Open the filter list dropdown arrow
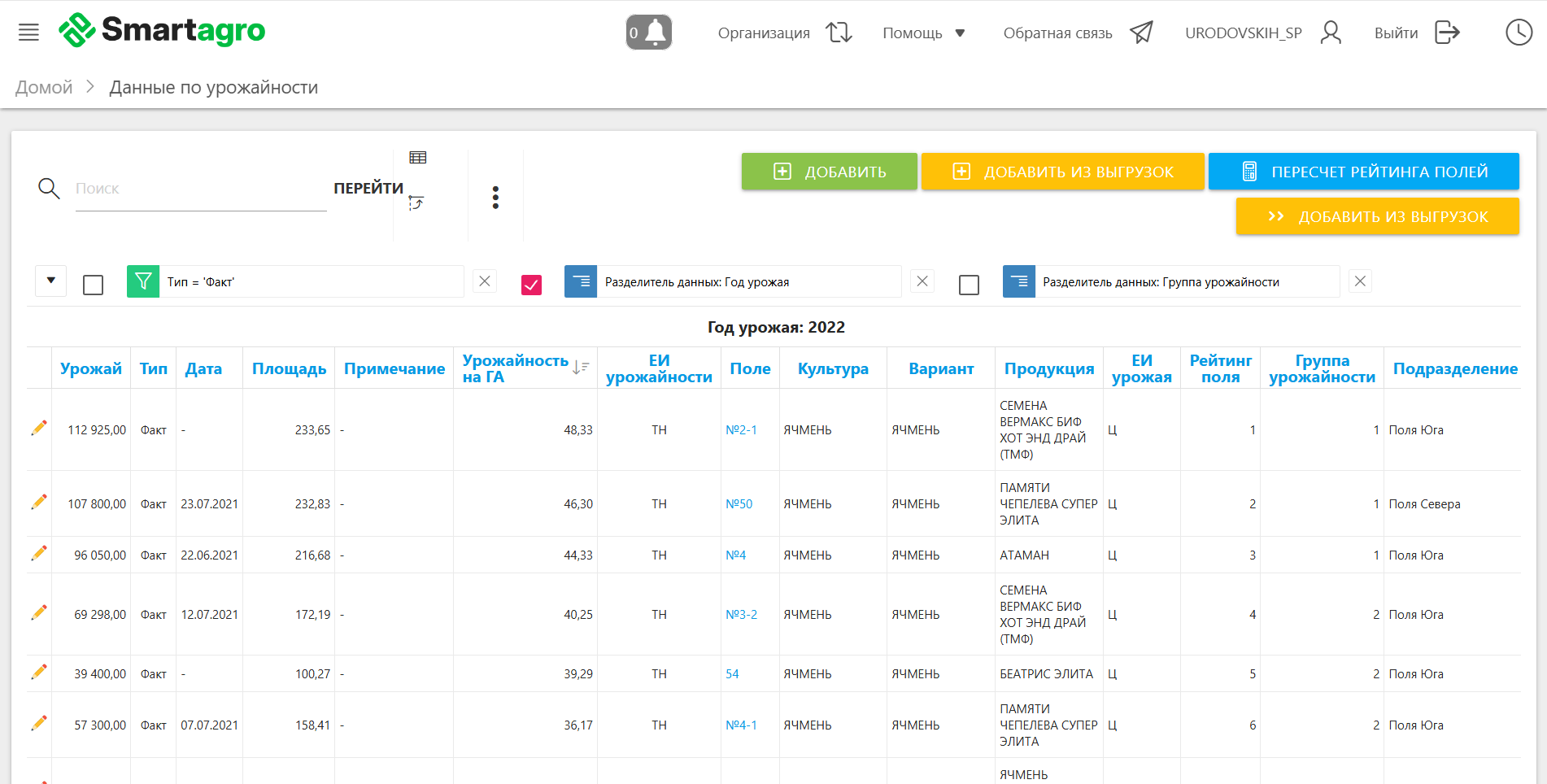 51,281
